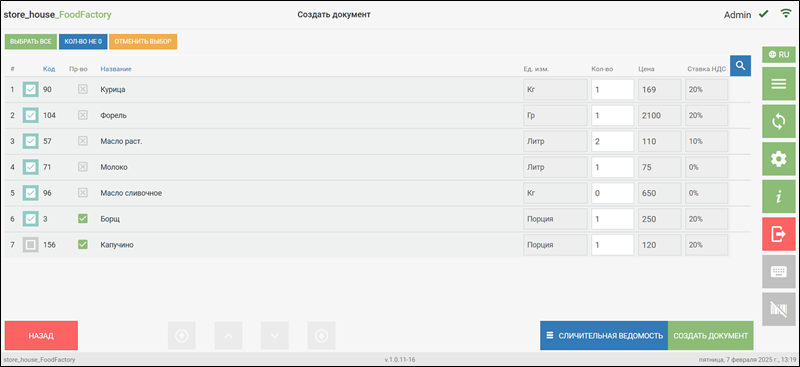Image resolution: width=800 pixels, height=367 pixels.
Task: Focus the quantity field for Курица
Action: tap(613, 89)
